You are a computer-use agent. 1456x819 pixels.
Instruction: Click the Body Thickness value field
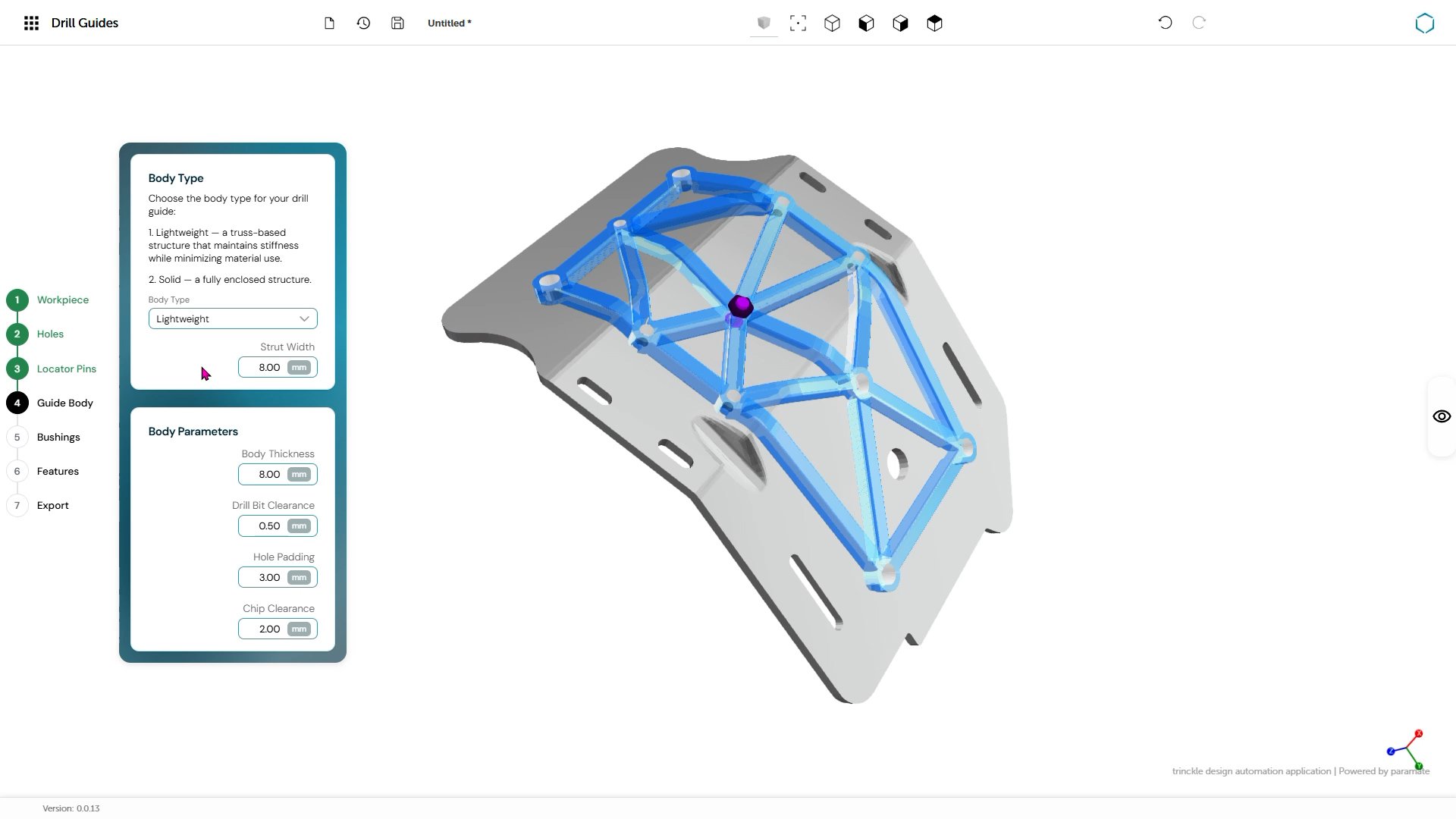[278, 475]
